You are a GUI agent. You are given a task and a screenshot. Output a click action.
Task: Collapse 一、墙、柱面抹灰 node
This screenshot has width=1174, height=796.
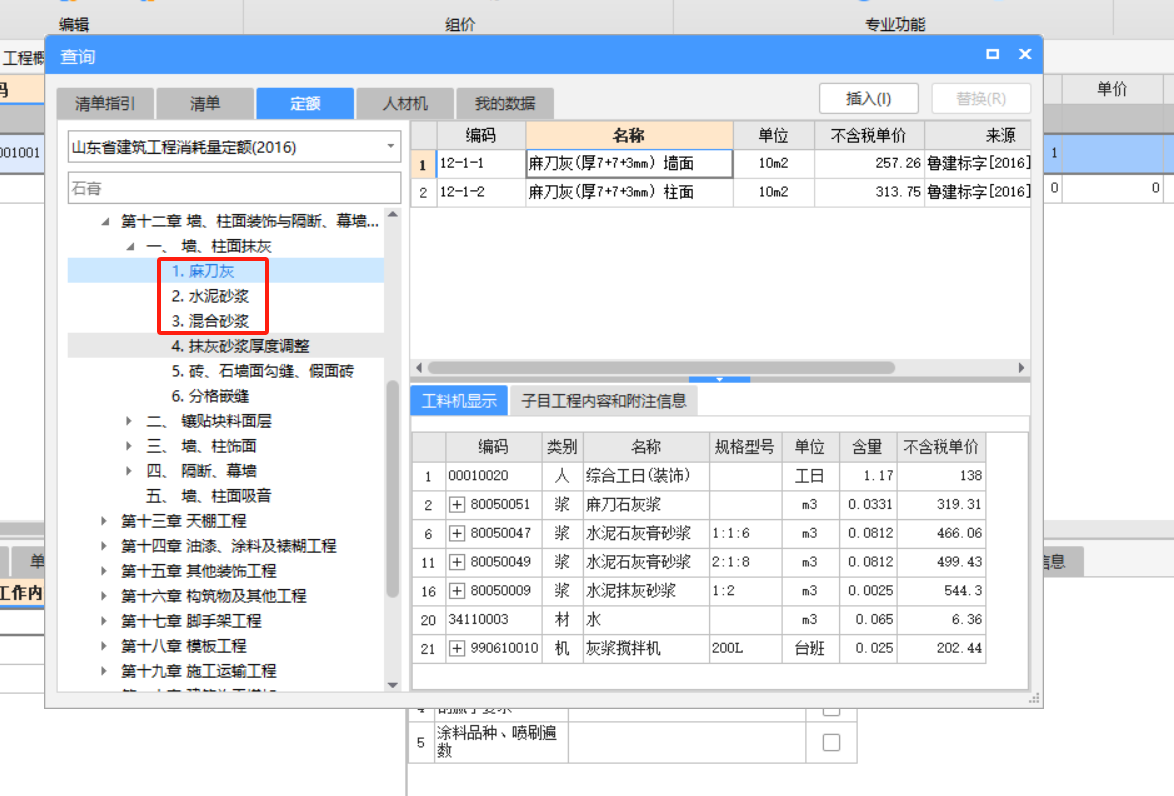pyautogui.click(x=130, y=246)
